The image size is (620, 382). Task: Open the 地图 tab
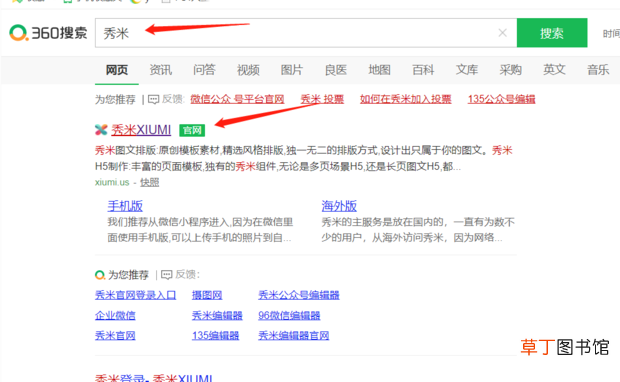pyautogui.click(x=379, y=70)
